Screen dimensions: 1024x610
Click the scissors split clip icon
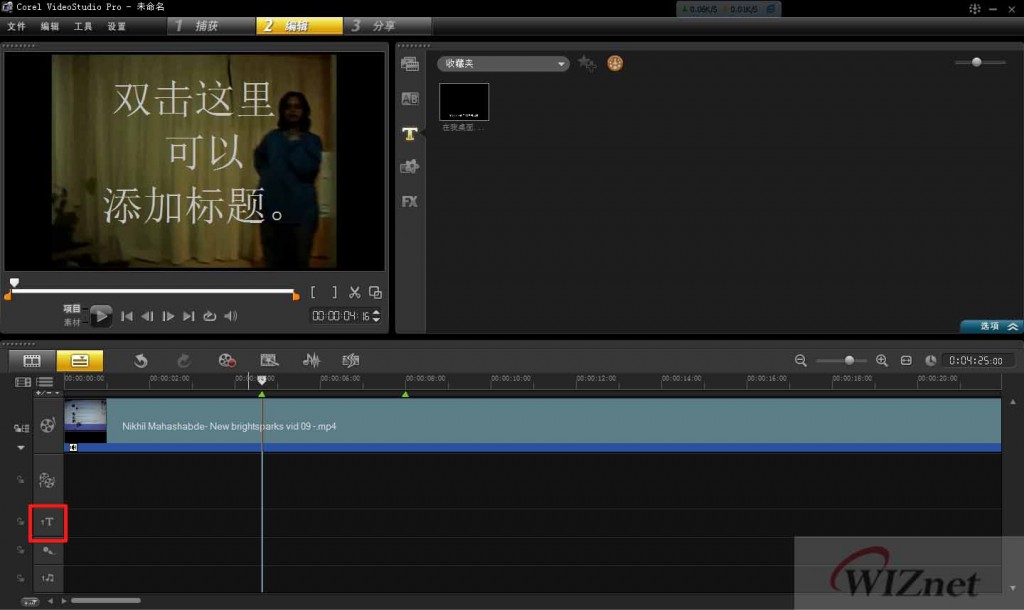pos(355,293)
